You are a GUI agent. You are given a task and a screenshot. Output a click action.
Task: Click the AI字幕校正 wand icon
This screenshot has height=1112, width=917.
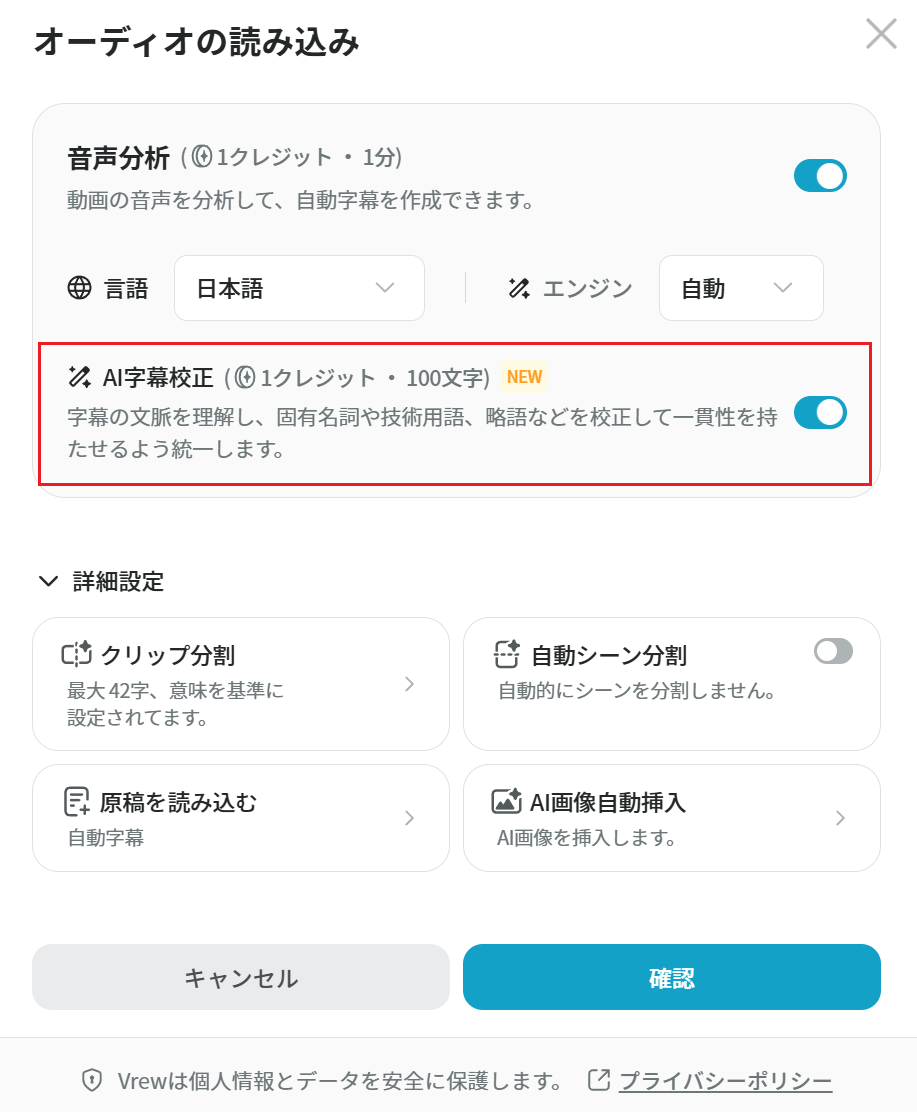(x=79, y=377)
